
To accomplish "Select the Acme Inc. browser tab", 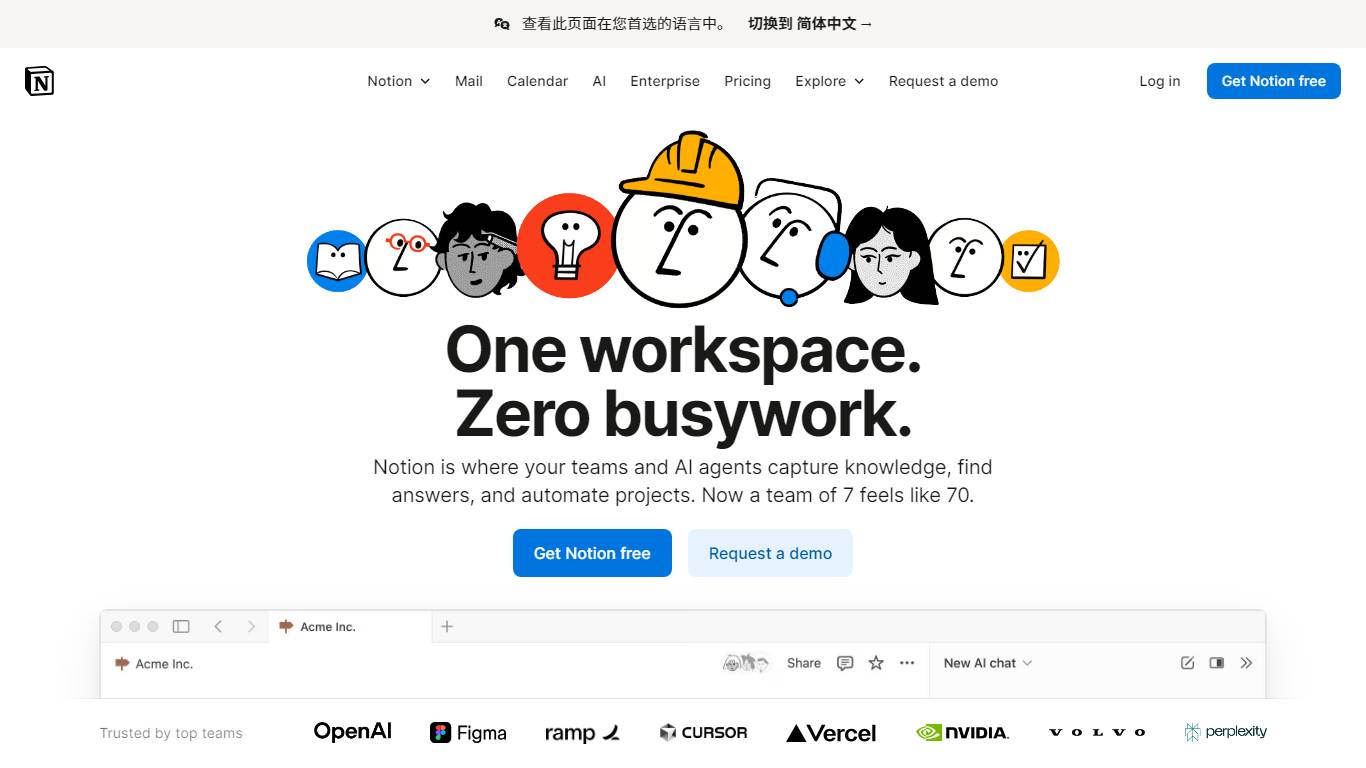I will 350,626.
